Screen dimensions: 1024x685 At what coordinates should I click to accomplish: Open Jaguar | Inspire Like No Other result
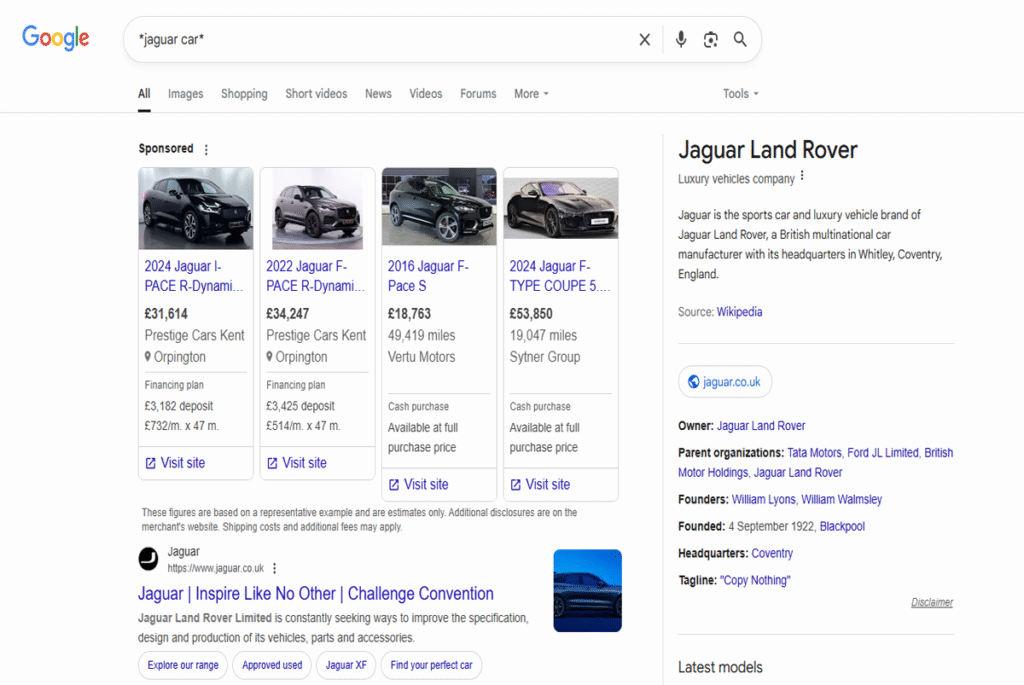click(x=315, y=594)
